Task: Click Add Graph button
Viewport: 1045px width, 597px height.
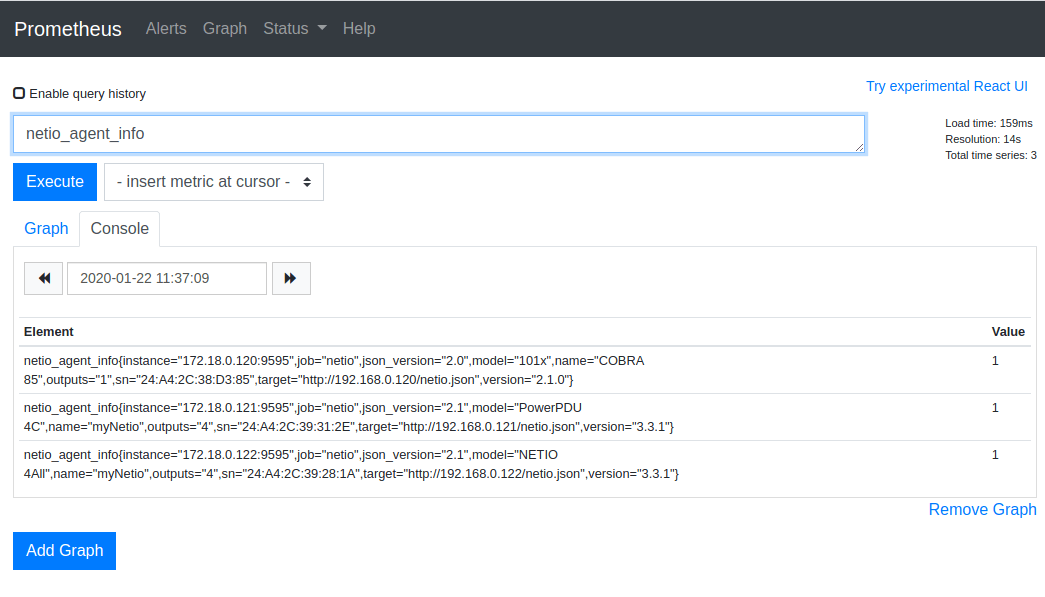Action: click(65, 550)
